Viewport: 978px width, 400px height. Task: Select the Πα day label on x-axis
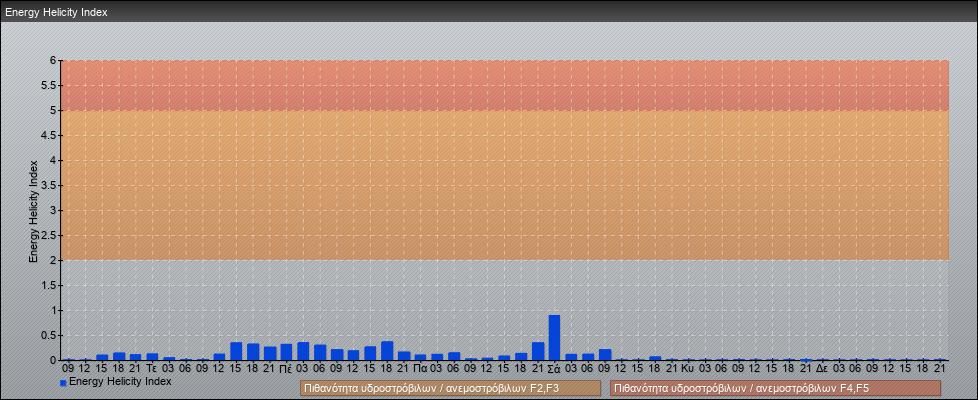420,368
